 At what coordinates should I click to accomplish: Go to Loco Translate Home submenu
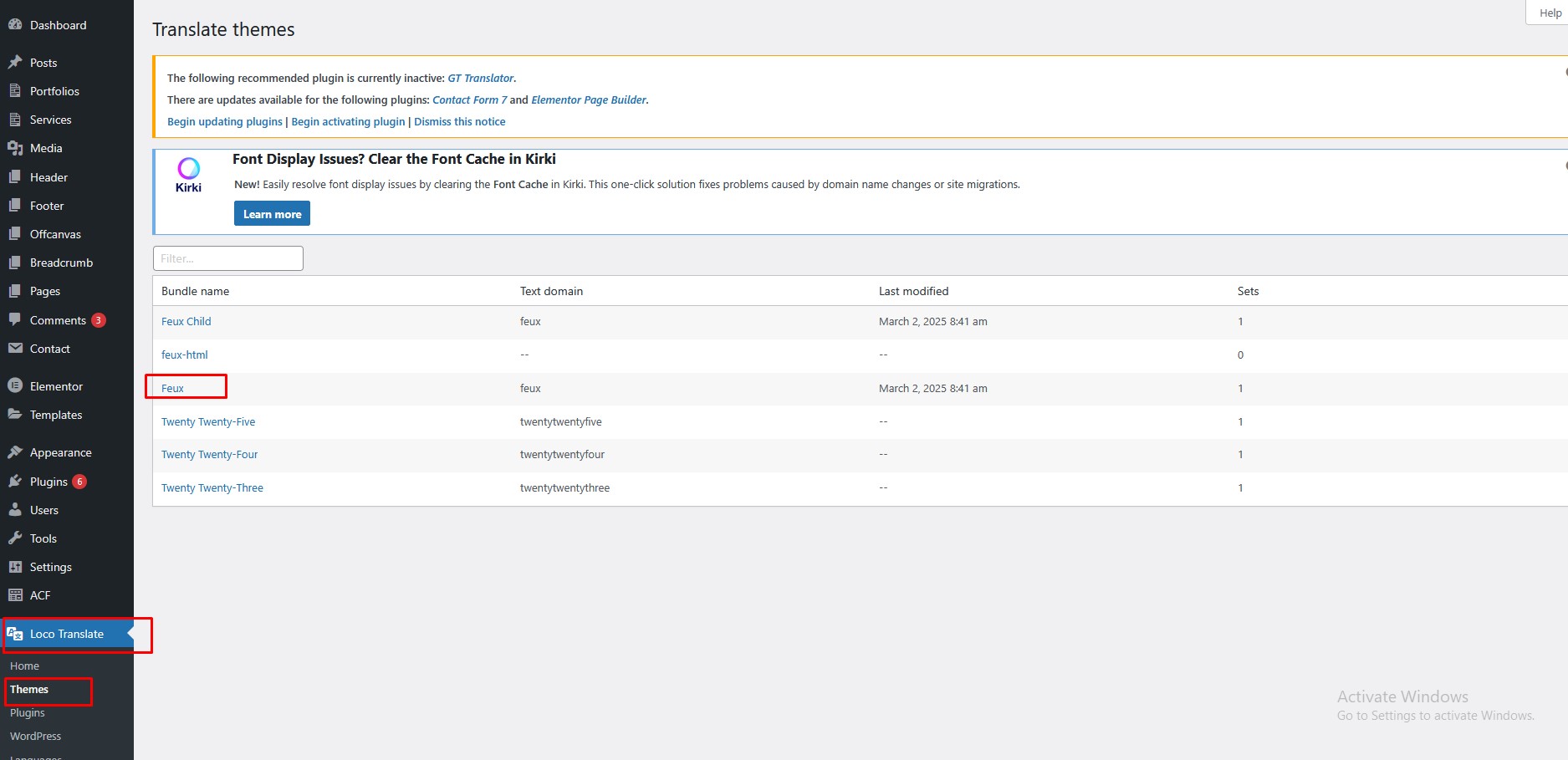(24, 666)
